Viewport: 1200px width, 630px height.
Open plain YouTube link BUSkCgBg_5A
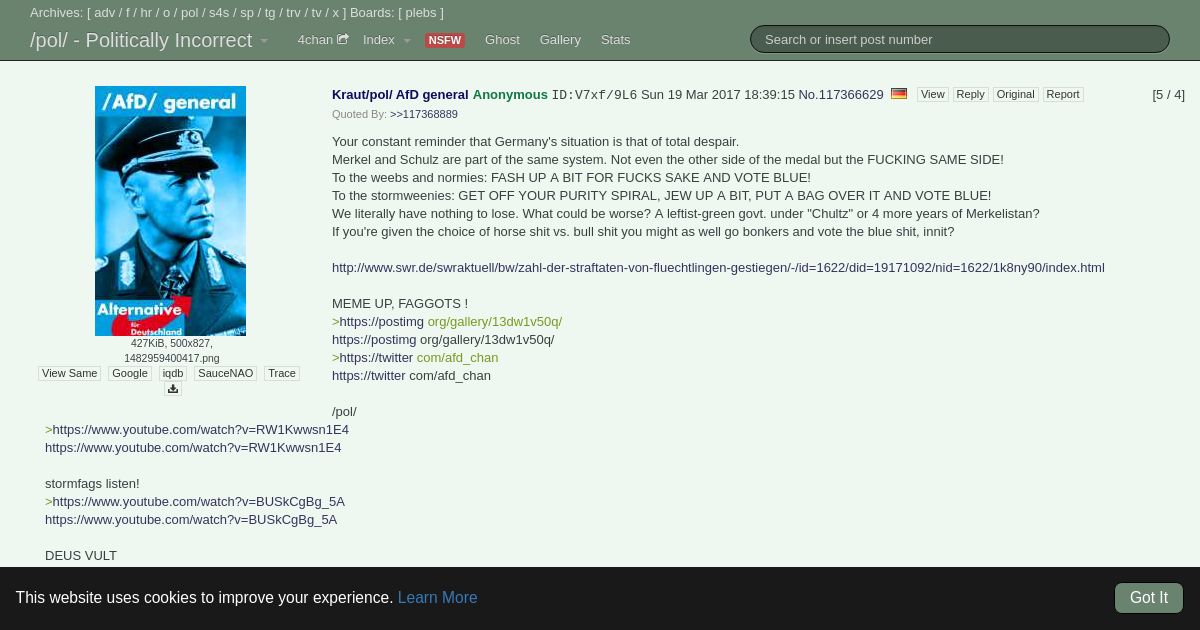point(191,519)
